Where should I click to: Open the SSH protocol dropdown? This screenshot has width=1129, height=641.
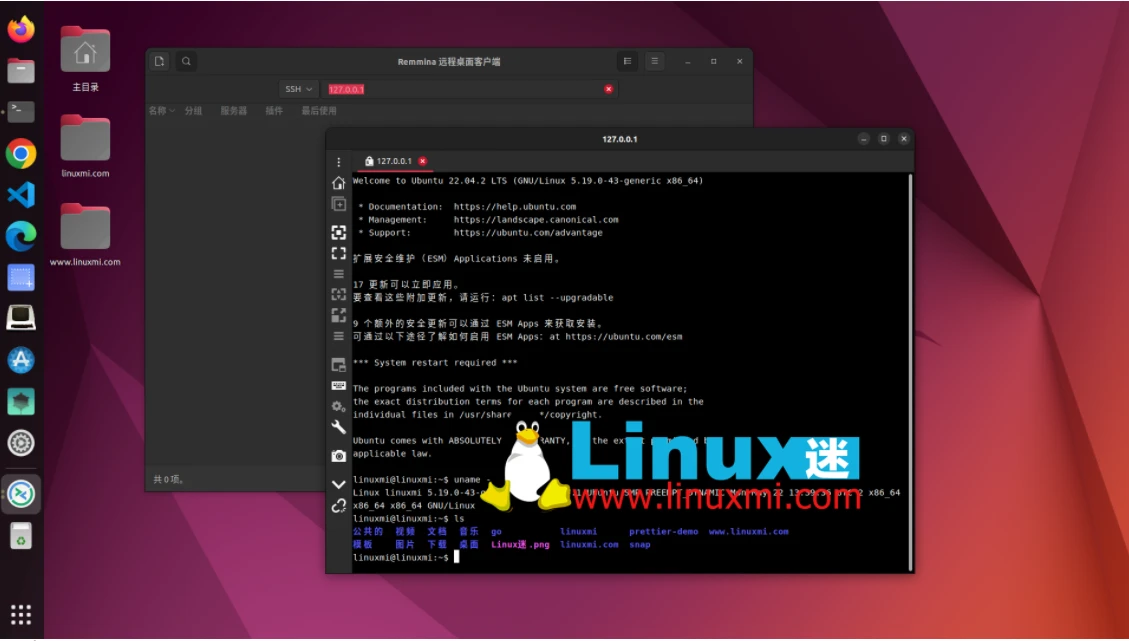(x=298, y=89)
